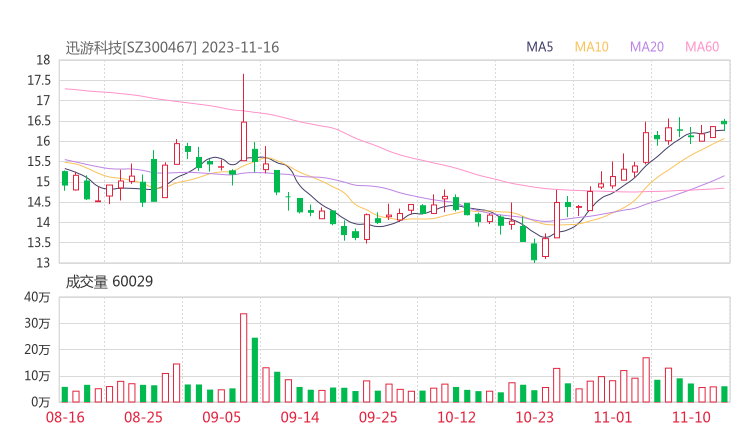Click the 08-16 date axis label

tap(65, 417)
